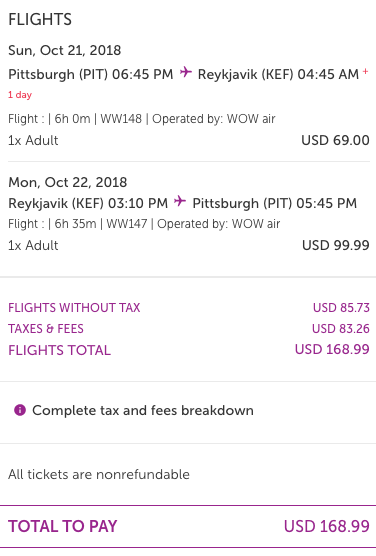Click the info icon beside tax breakdown
This screenshot has height=556, width=376.
click(x=20, y=410)
